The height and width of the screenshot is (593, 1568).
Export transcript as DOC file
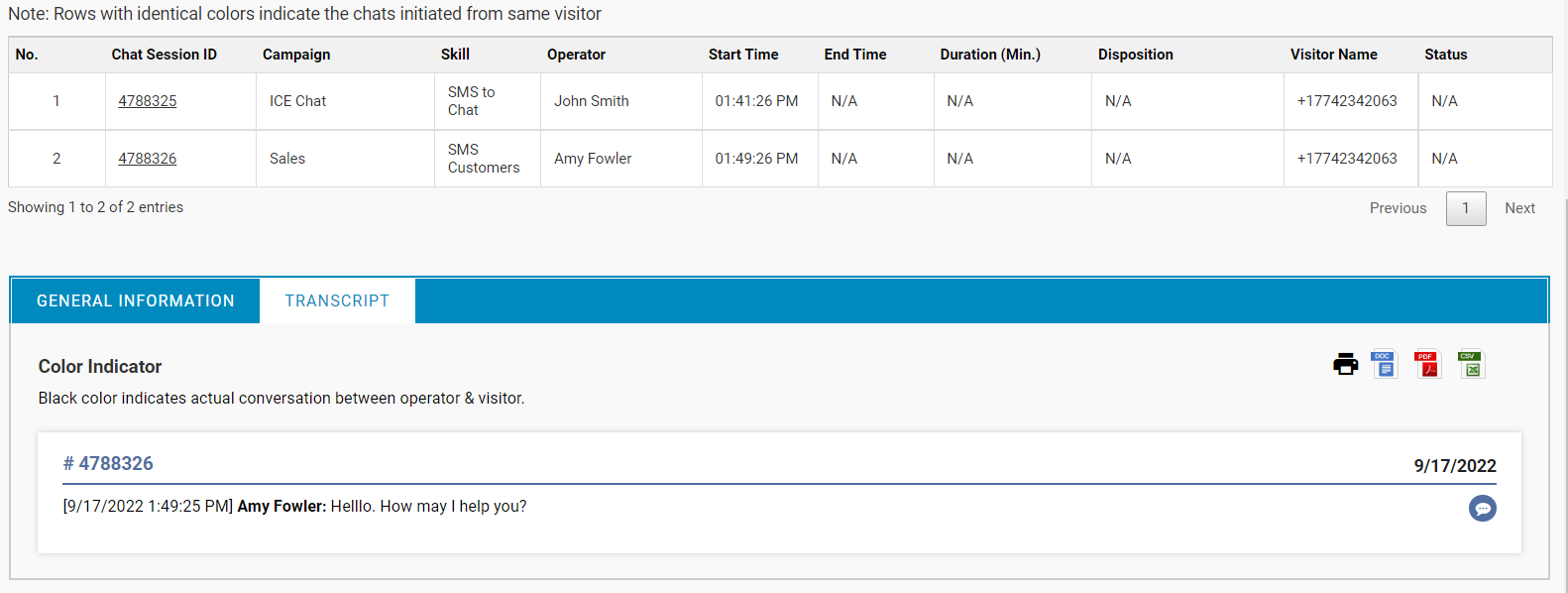[x=1384, y=365]
